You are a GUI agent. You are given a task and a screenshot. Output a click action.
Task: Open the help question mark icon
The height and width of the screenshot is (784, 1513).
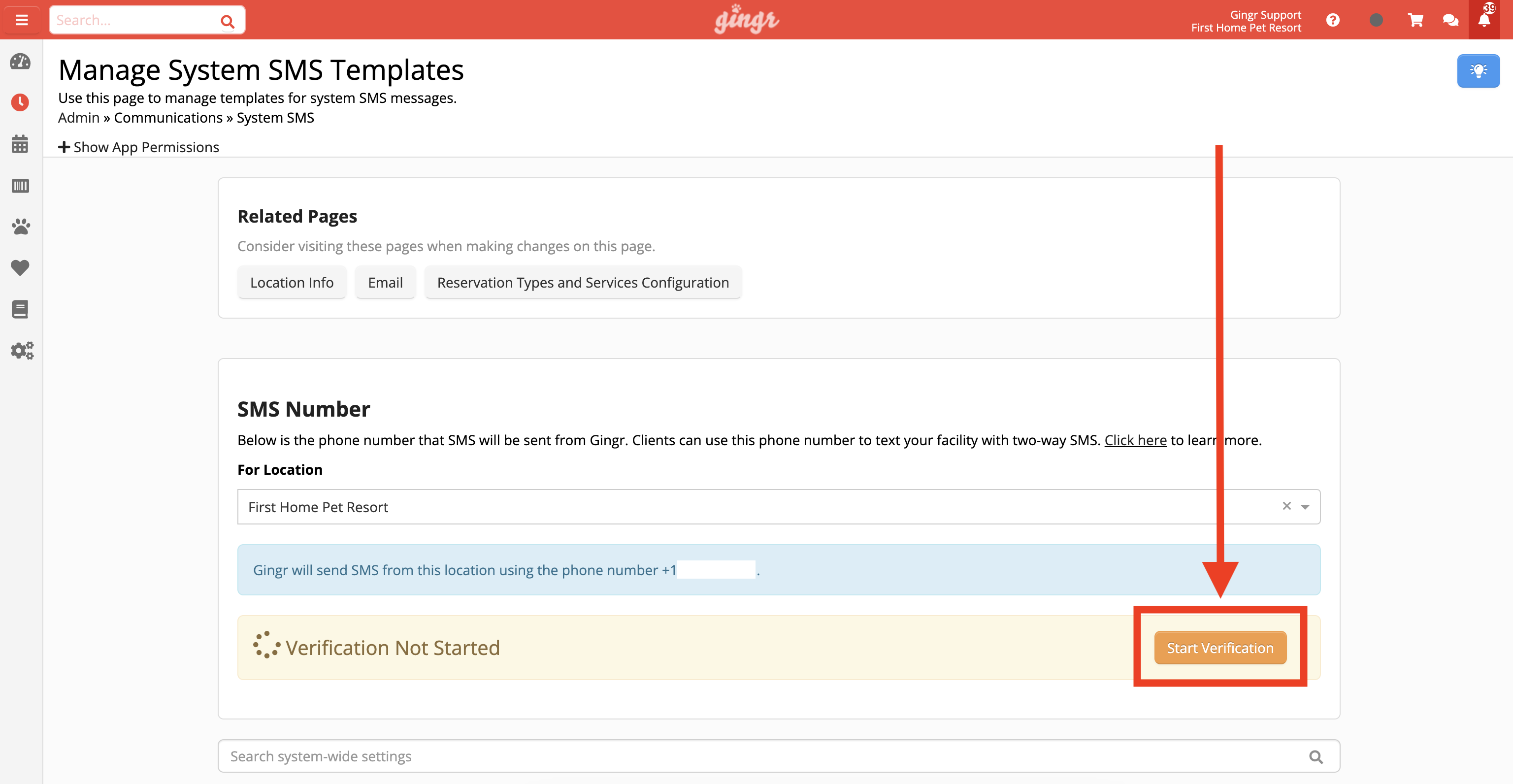coord(1333,21)
